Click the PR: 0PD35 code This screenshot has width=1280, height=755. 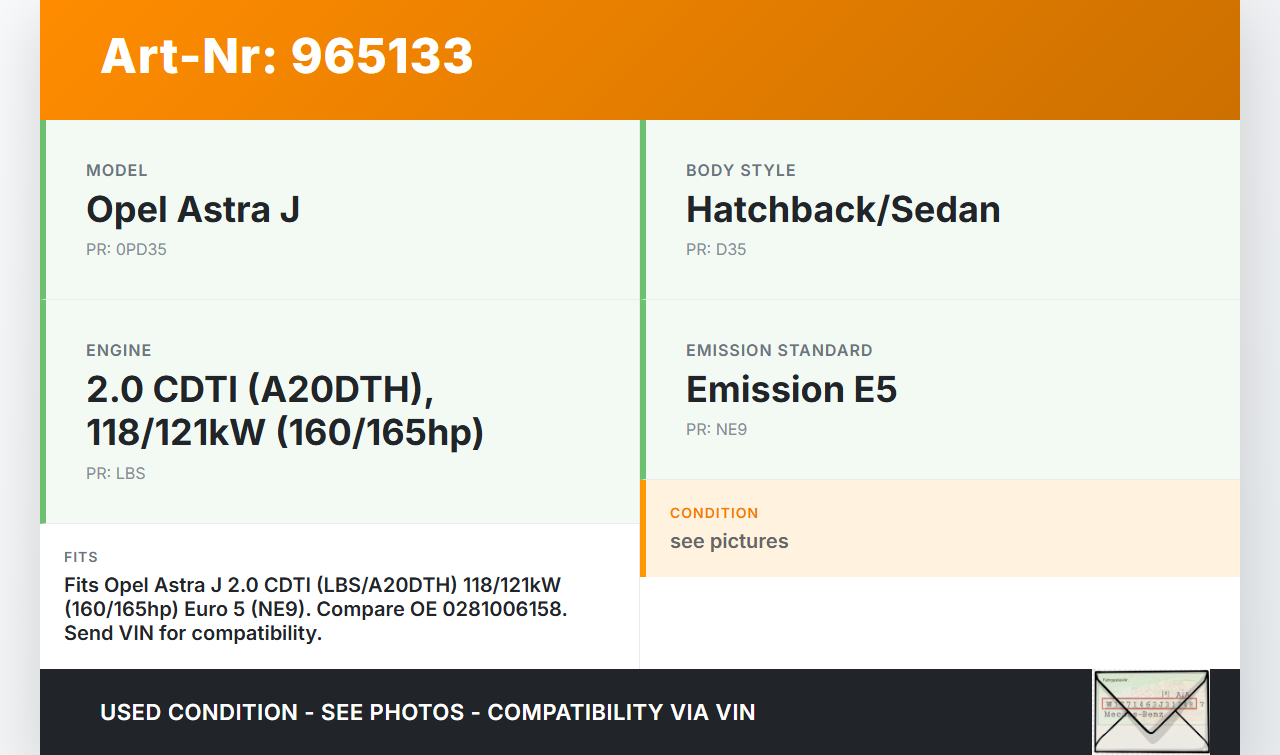pos(126,250)
